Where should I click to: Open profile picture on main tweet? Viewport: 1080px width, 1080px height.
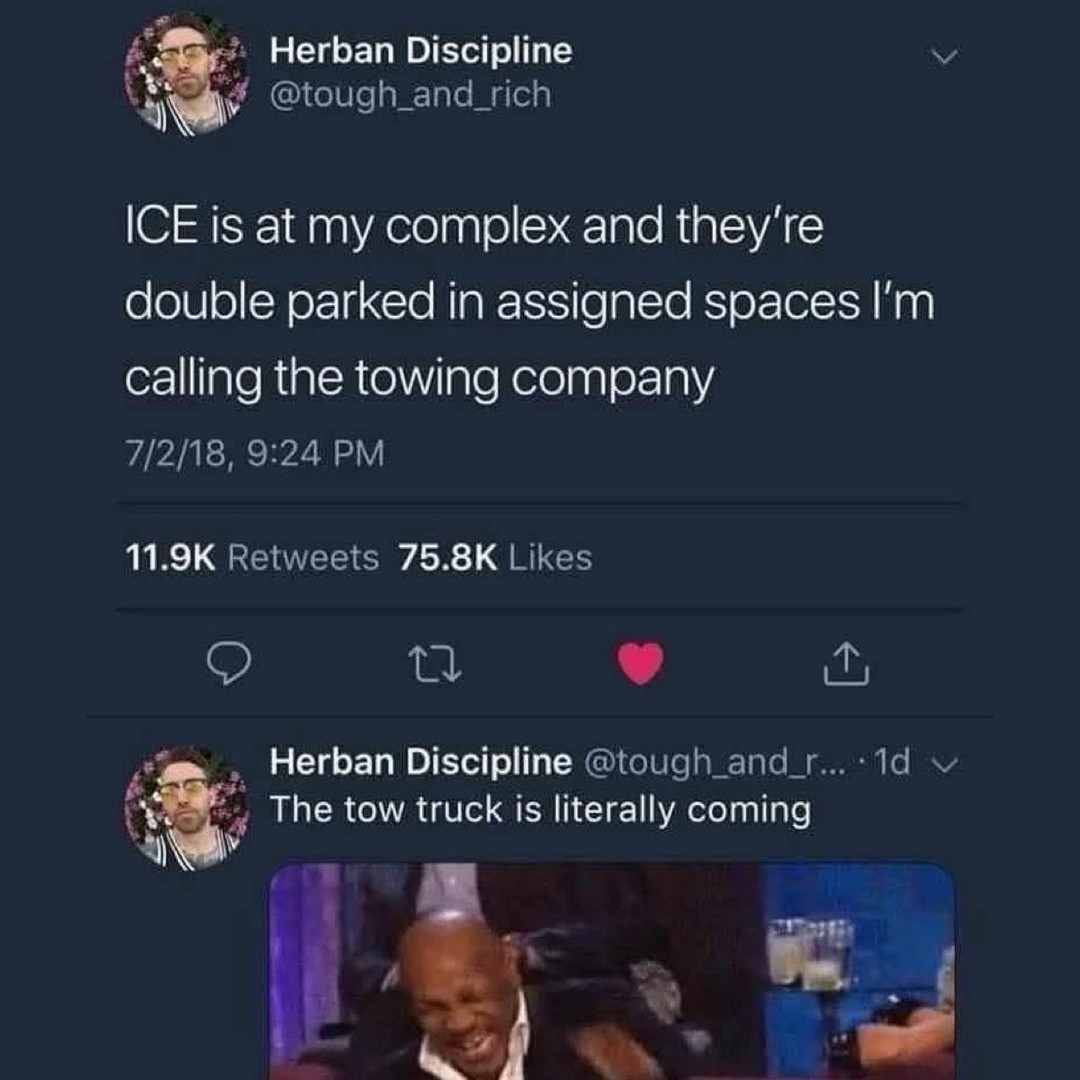(187, 74)
